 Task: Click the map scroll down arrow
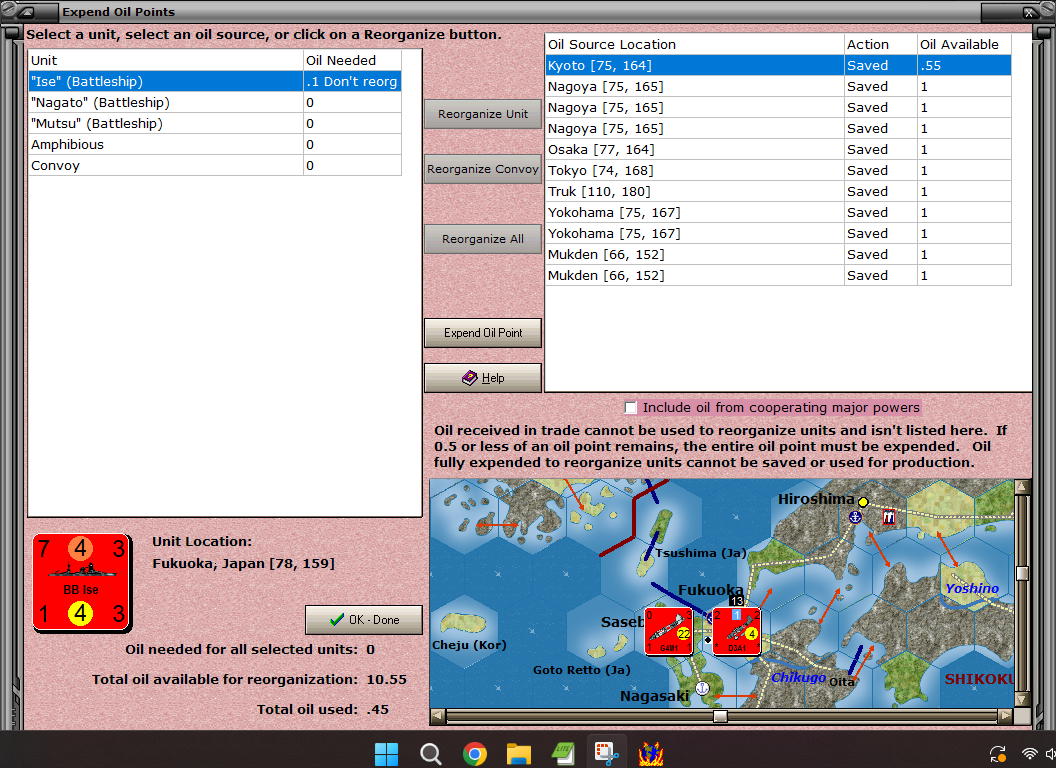click(x=1022, y=699)
